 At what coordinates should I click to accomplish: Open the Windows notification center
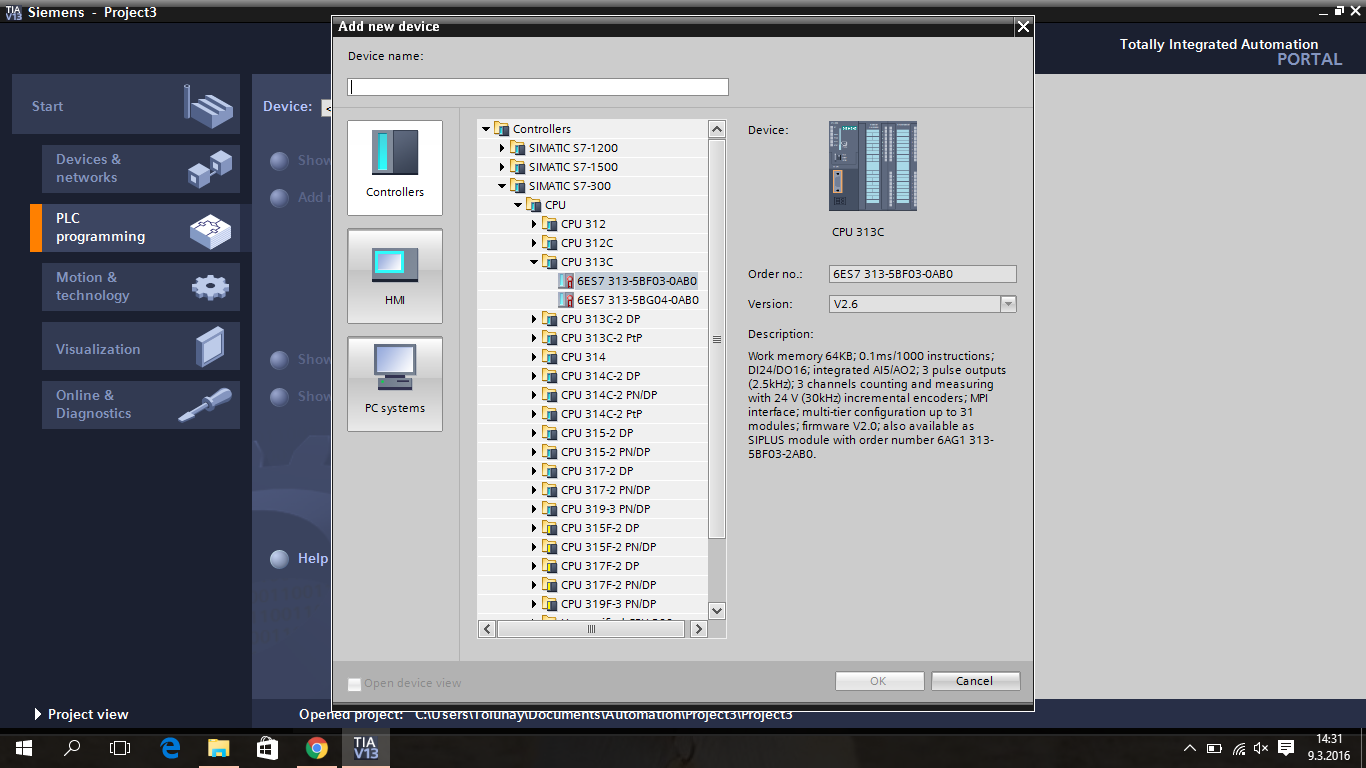[x=1286, y=748]
